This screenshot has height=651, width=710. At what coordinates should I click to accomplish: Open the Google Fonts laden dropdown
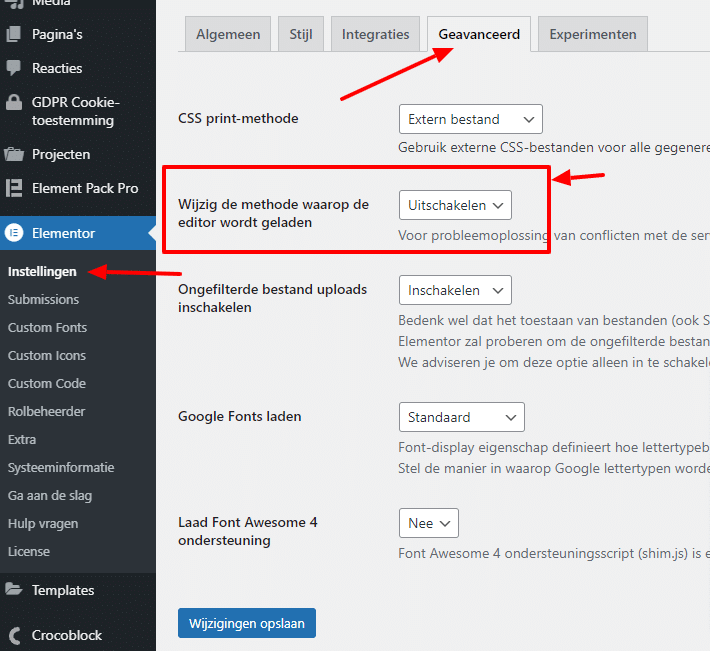(461, 416)
